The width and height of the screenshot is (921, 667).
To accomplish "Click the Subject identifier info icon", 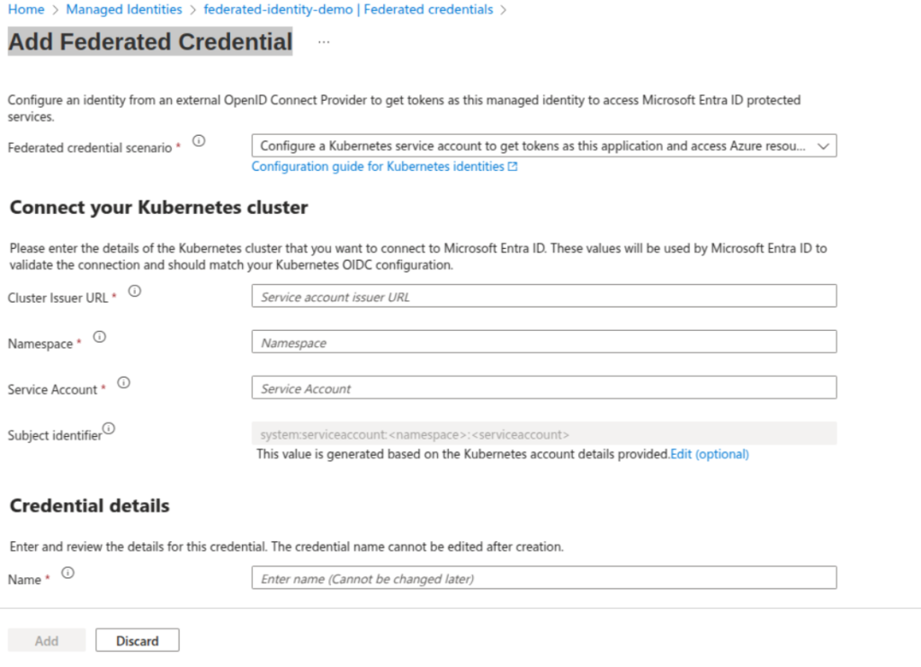I will coord(110,427).
